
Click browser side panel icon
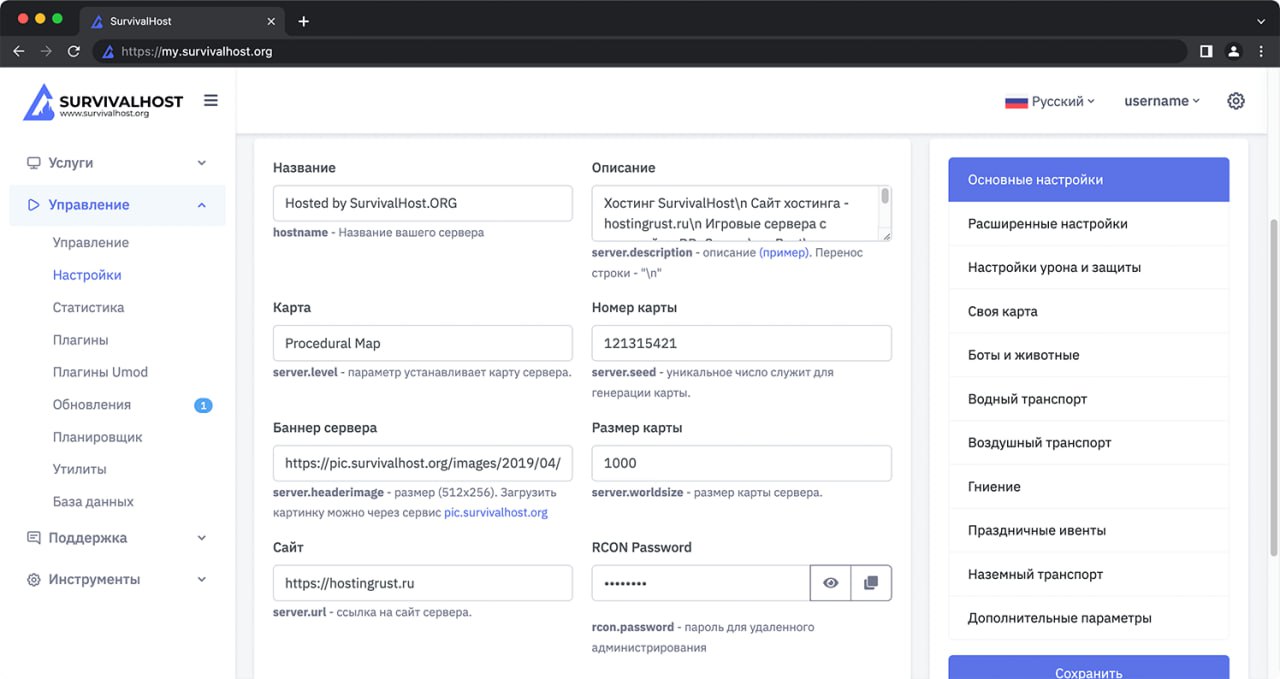pos(1206,51)
